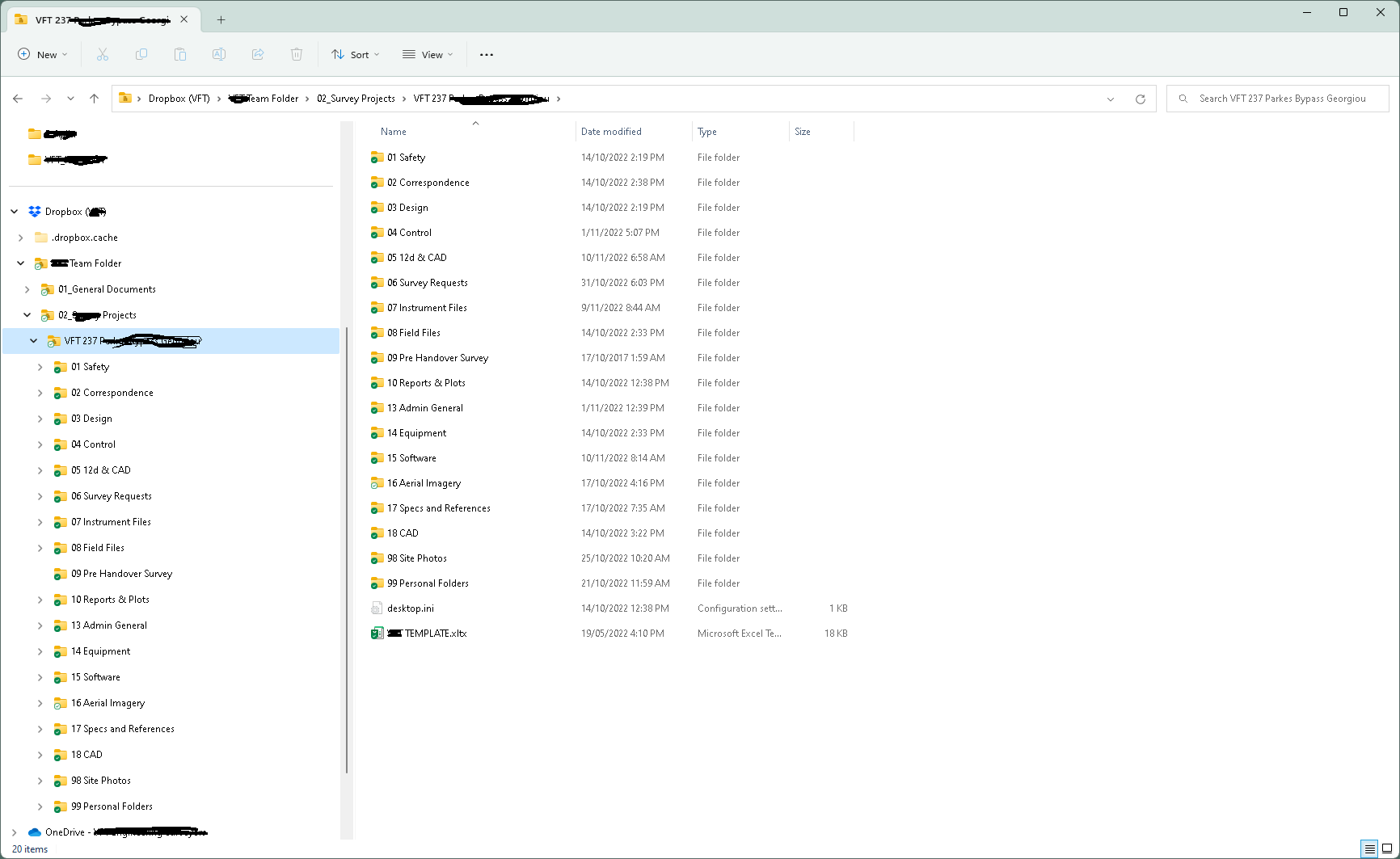Click the Paste clipboard icon
The height and width of the screenshot is (859, 1400).
180,54
